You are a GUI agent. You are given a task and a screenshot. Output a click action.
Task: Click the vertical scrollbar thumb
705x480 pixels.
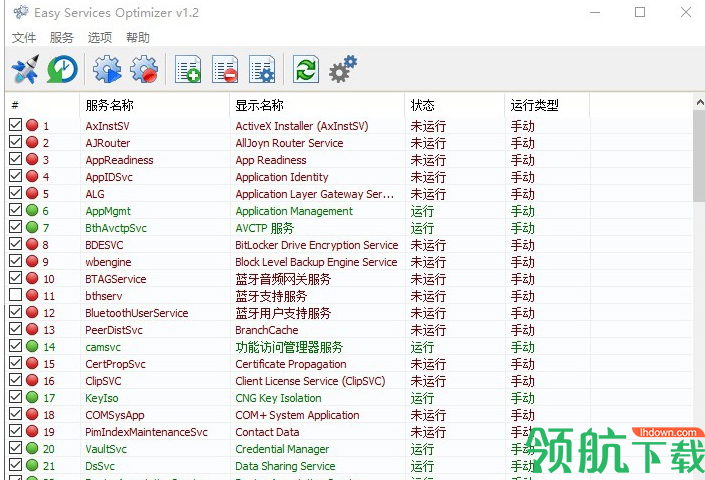click(x=700, y=156)
